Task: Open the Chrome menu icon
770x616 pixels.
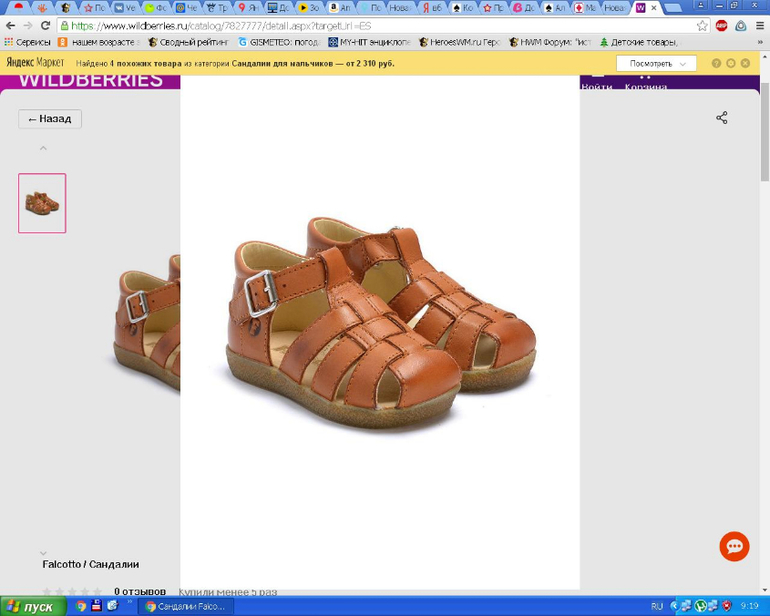Action: 759,26
